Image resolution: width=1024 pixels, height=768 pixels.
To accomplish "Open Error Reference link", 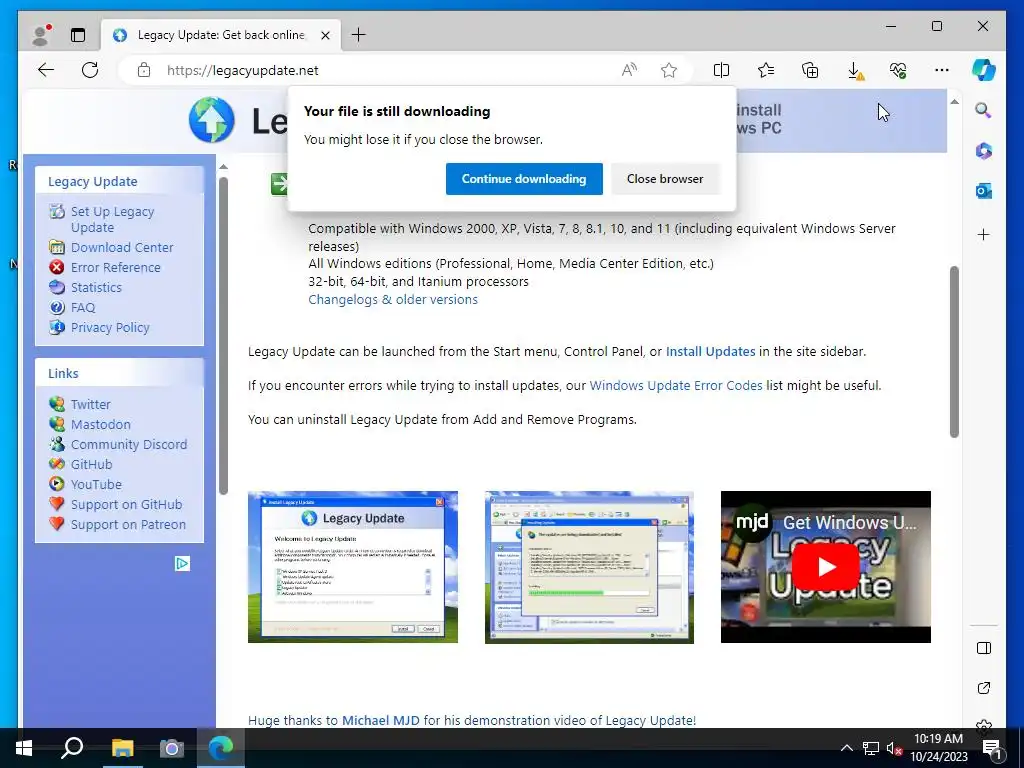I will coord(116,267).
